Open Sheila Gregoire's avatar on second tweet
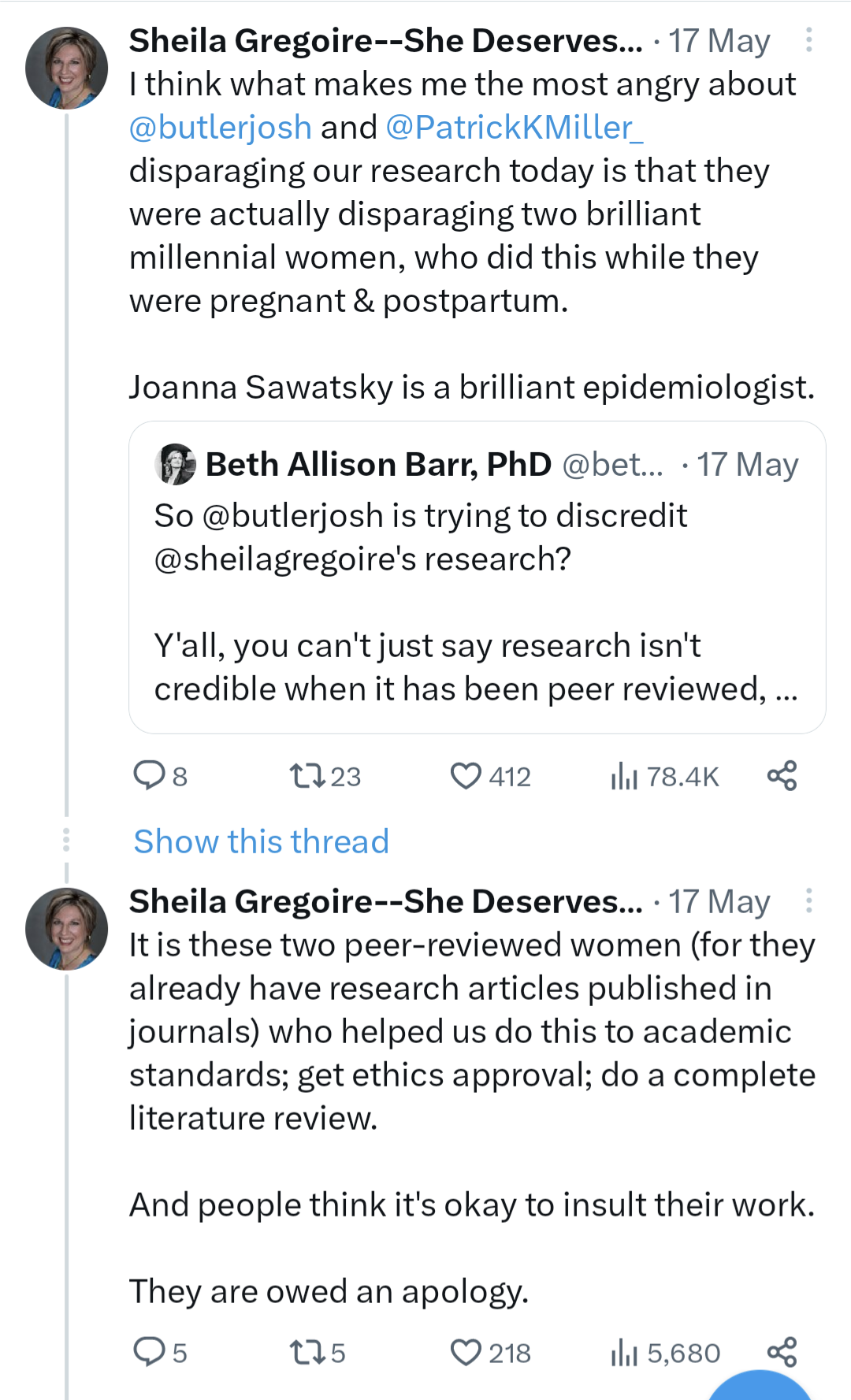 tap(67, 929)
